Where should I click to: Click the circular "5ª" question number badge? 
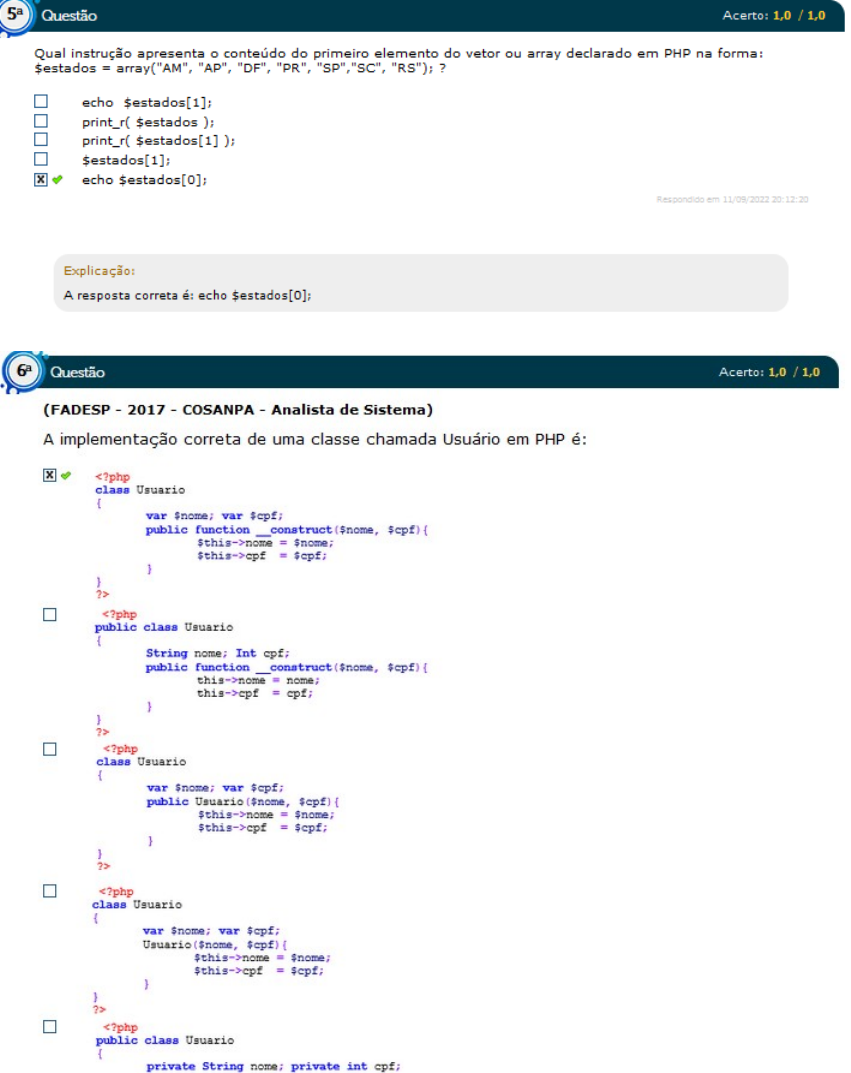[x=16, y=14]
